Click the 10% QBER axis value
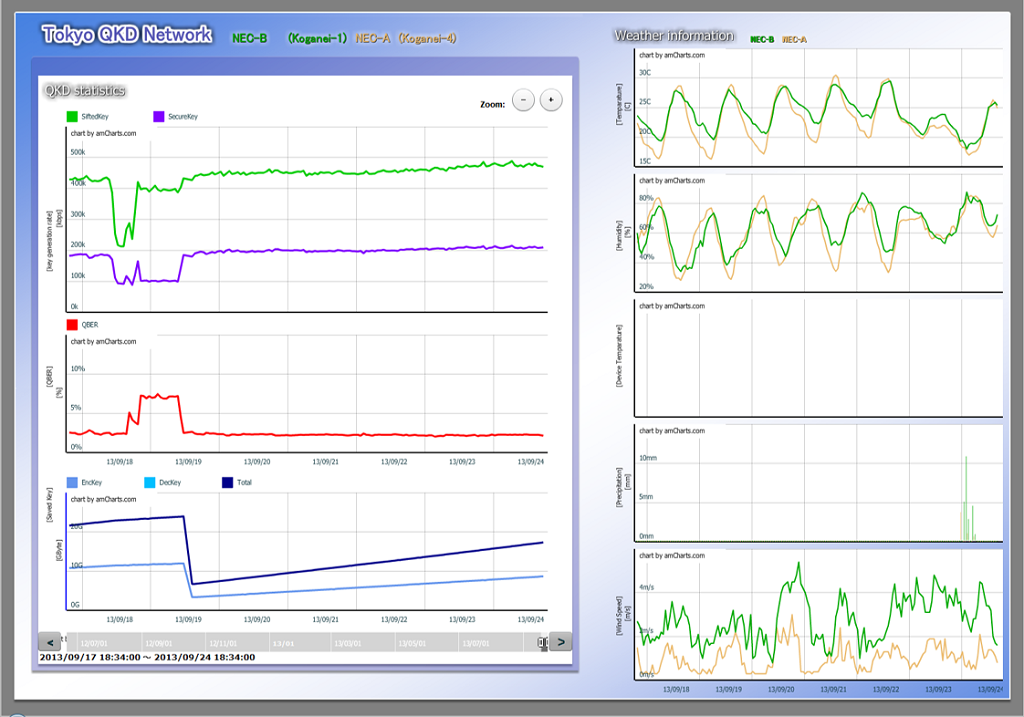The height and width of the screenshot is (717, 1024). point(78,369)
